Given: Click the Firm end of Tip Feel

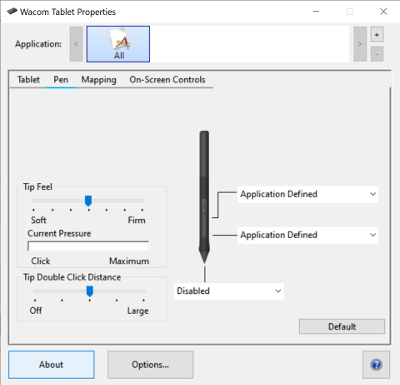Looking at the screenshot, I should pyautogui.click(x=137, y=220).
